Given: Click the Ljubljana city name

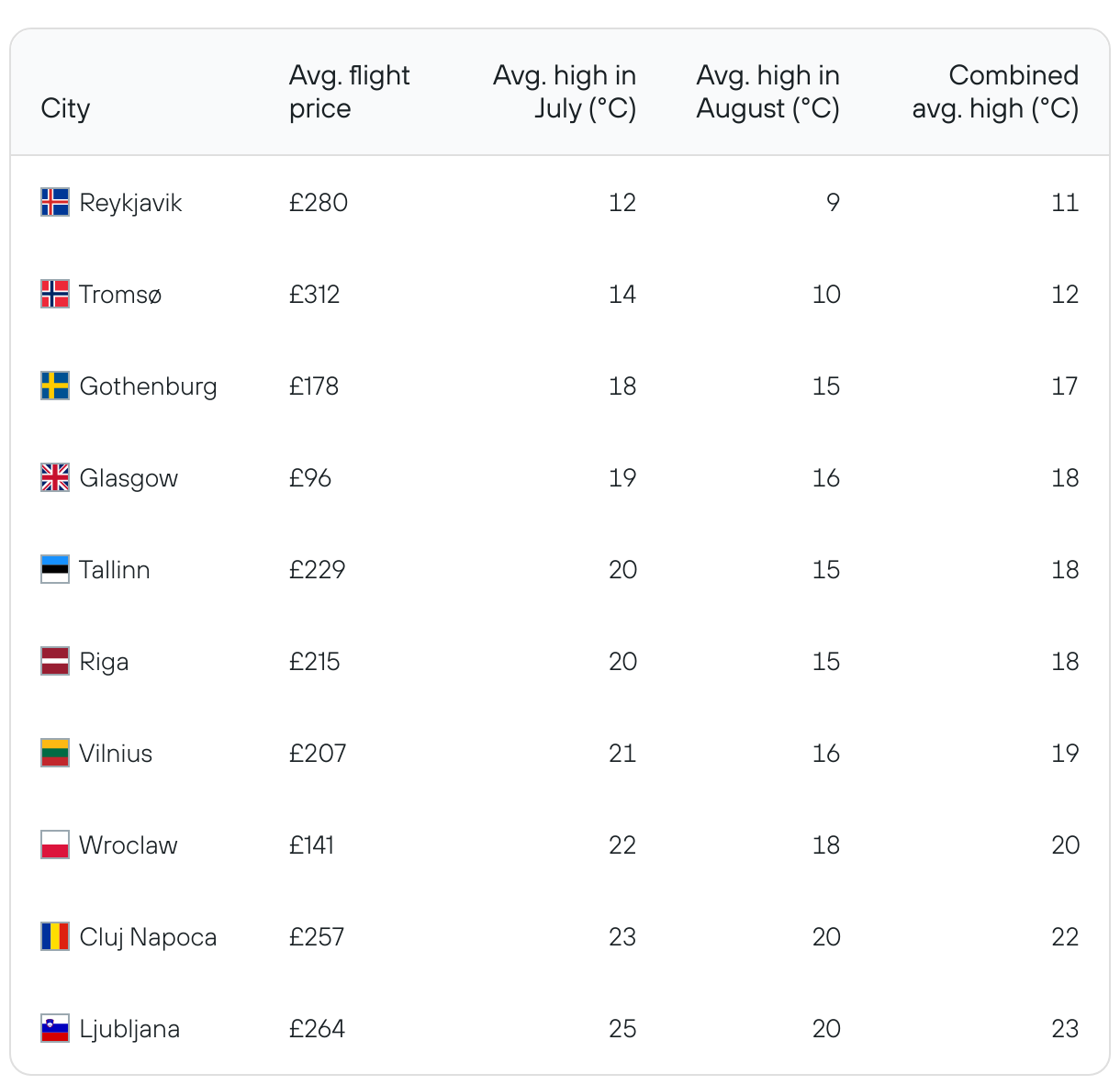Looking at the screenshot, I should pyautogui.click(x=129, y=1028).
